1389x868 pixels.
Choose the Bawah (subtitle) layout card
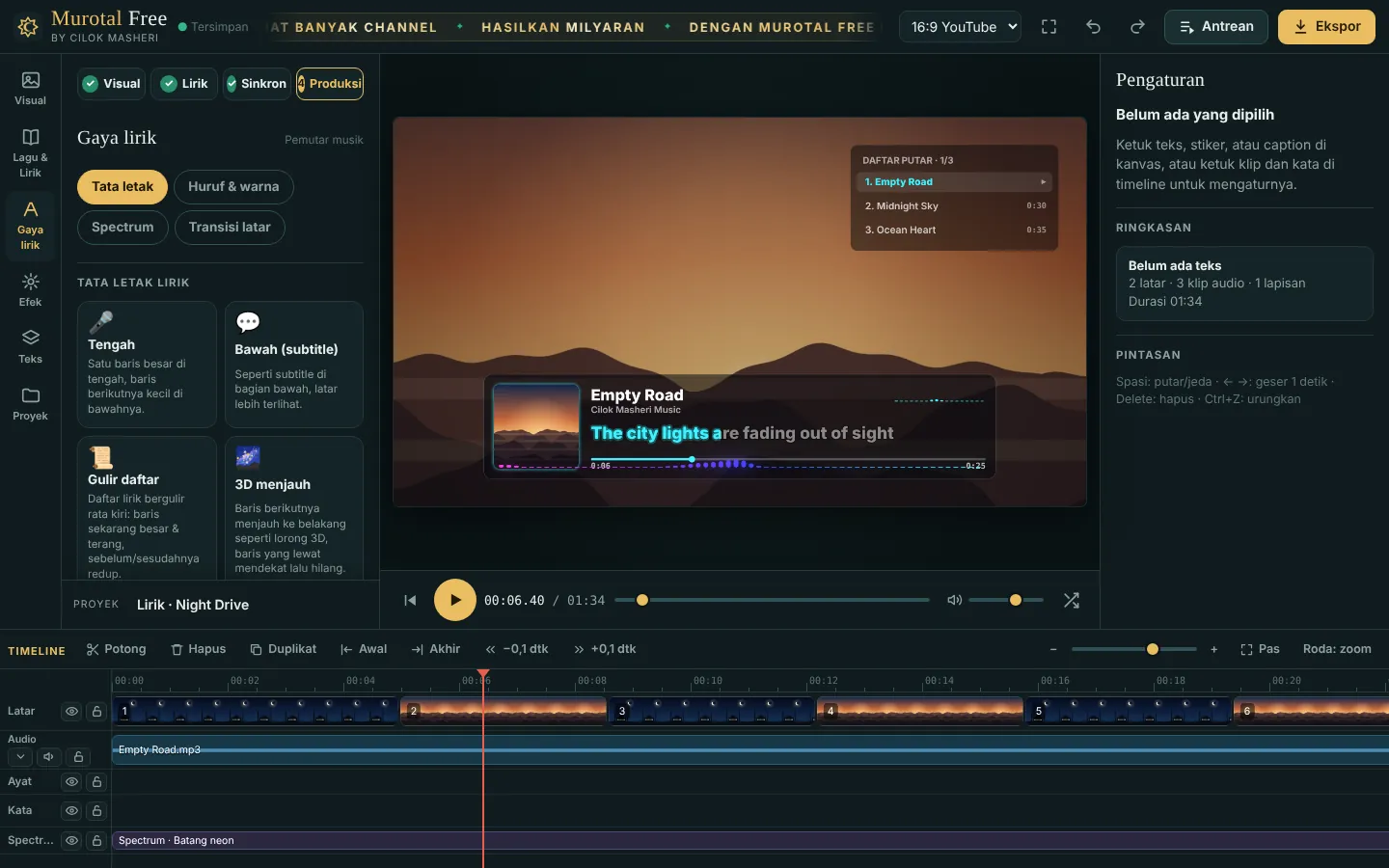294,364
